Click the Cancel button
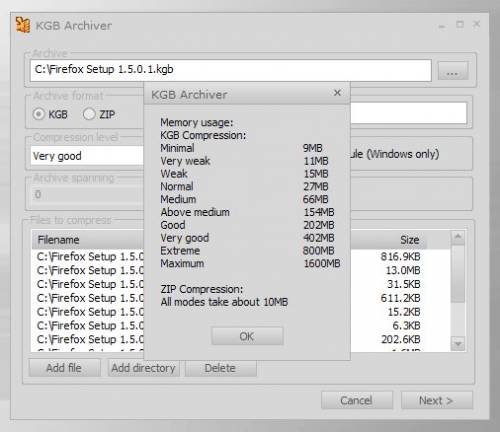The width and height of the screenshot is (500, 432). click(x=356, y=400)
